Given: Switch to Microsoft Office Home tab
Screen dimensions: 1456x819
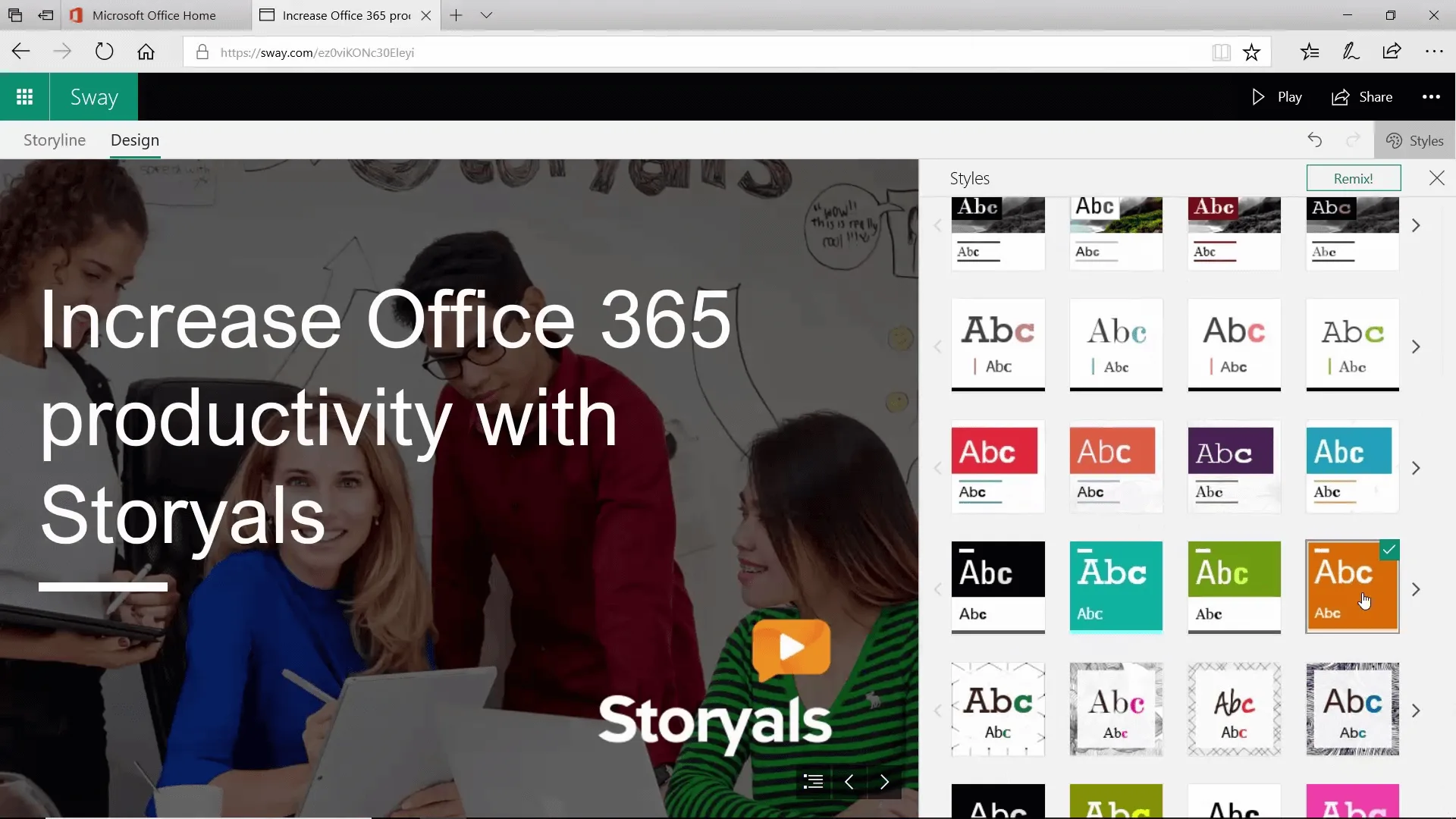Looking at the screenshot, I should tap(155, 15).
